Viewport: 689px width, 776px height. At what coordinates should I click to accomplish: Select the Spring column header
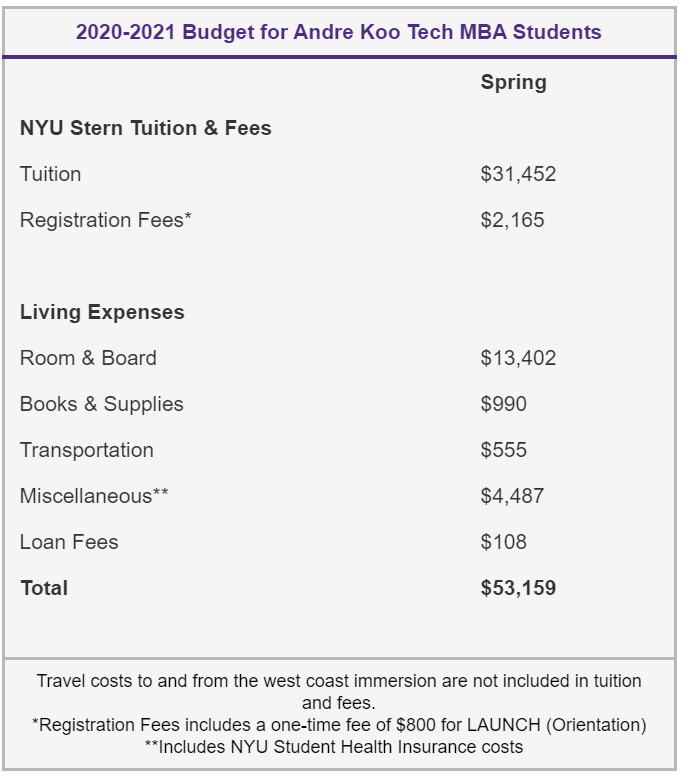click(513, 82)
